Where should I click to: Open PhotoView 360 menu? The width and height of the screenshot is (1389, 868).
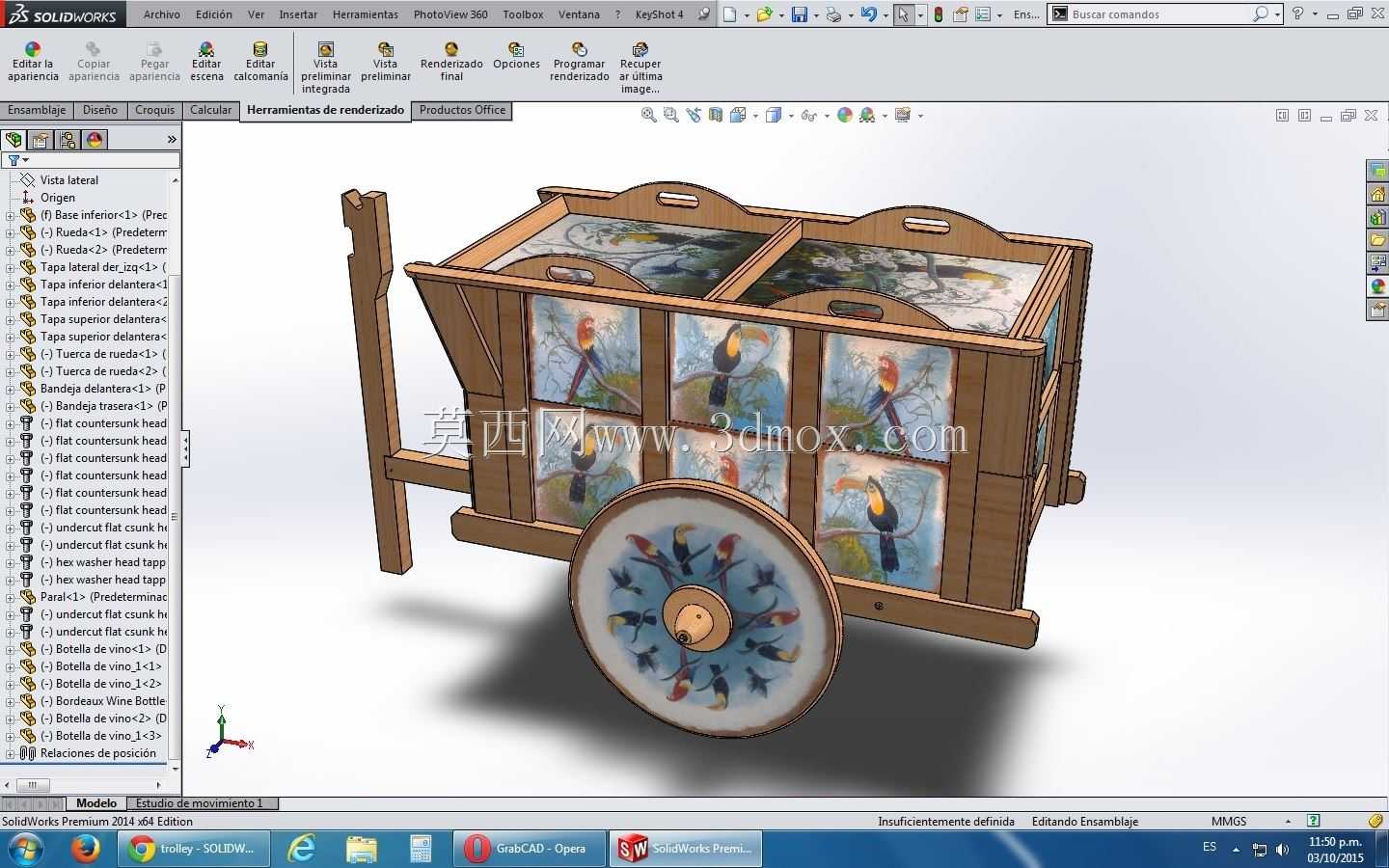(450, 14)
